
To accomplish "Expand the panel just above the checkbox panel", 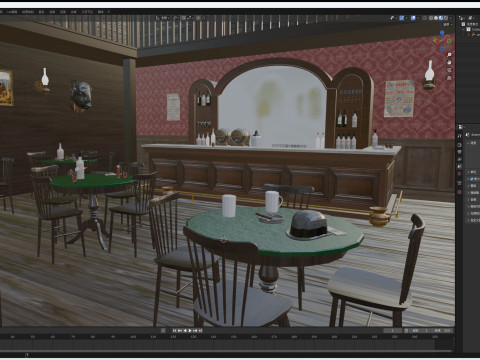I will click(468, 172).
